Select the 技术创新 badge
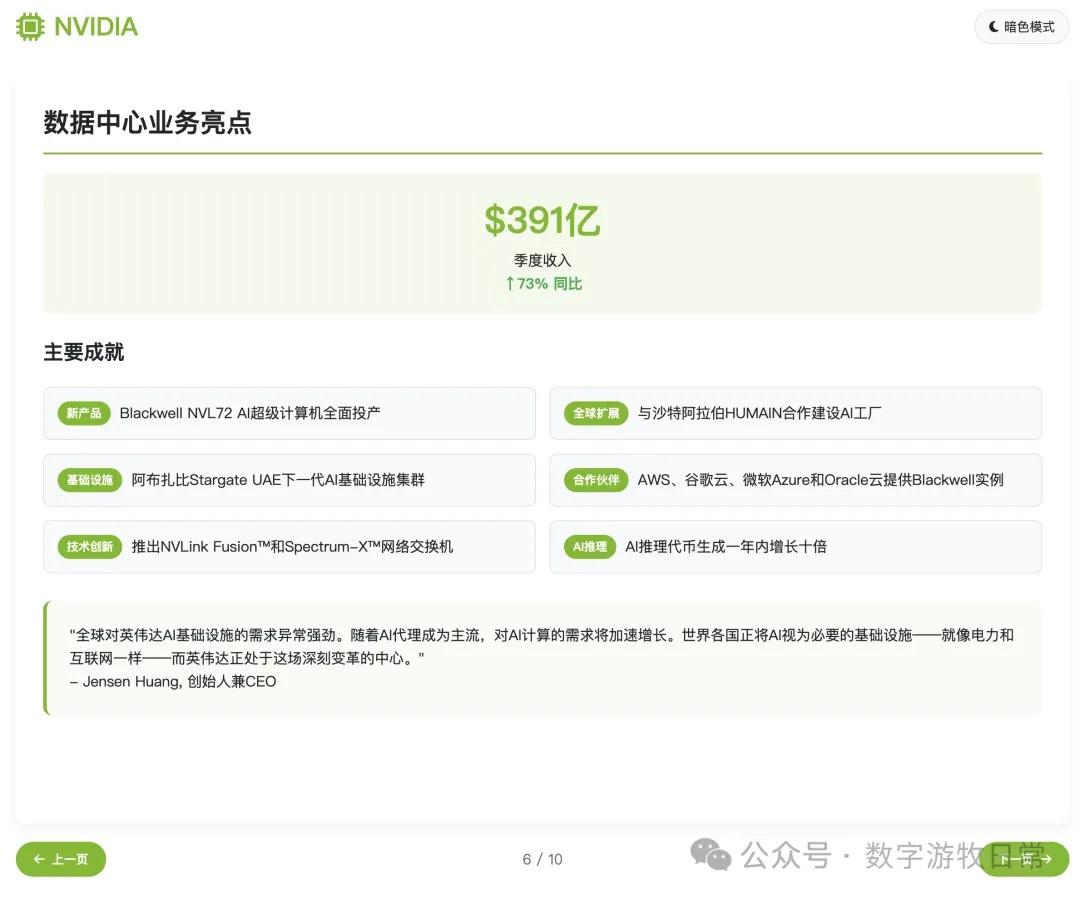The image size is (1080, 899). (89, 547)
